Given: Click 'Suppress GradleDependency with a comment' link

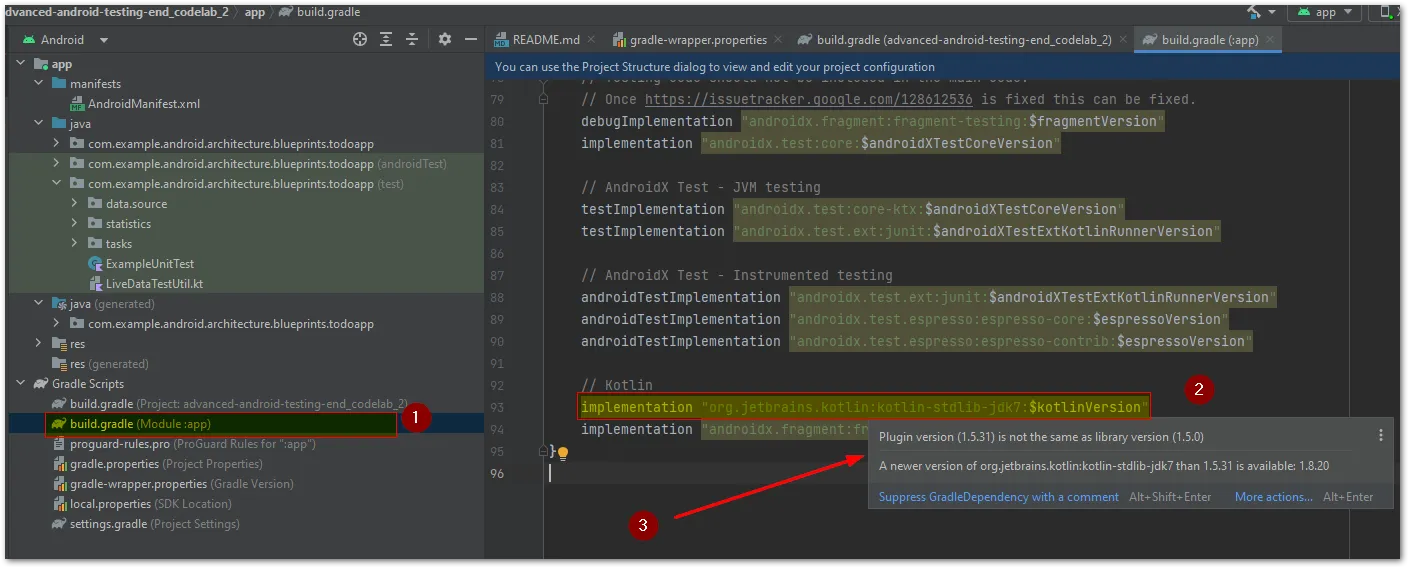Looking at the screenshot, I should (x=998, y=496).
